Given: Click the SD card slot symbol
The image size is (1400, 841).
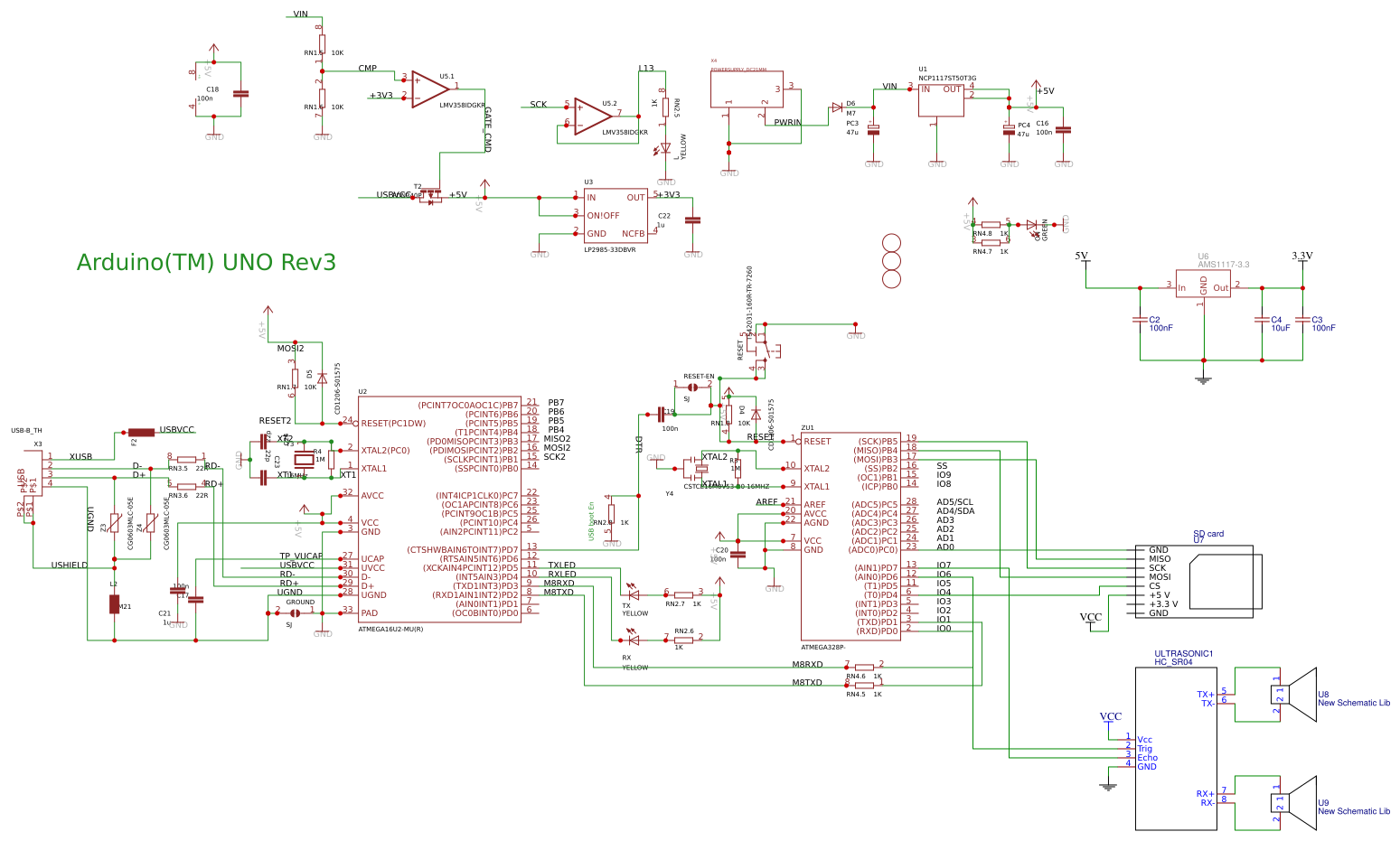Looking at the screenshot, I should click(x=1194, y=581).
